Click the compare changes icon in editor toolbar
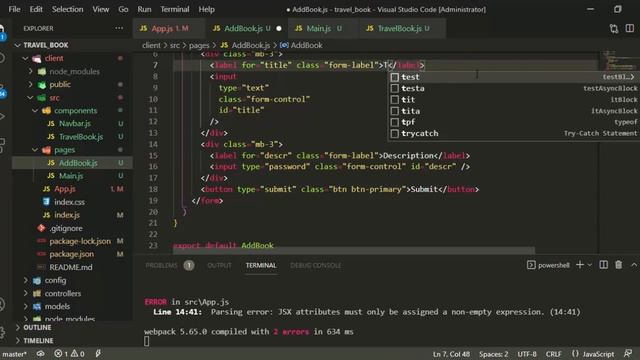 click(x=614, y=28)
